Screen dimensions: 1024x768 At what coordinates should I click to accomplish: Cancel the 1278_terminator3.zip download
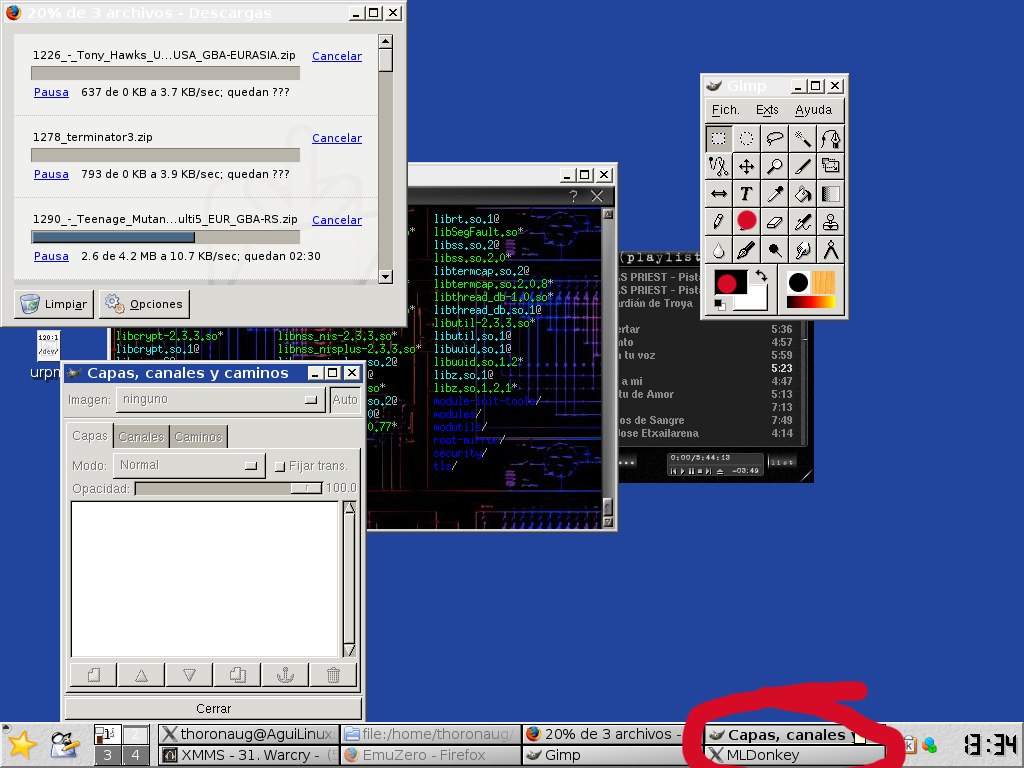337,138
